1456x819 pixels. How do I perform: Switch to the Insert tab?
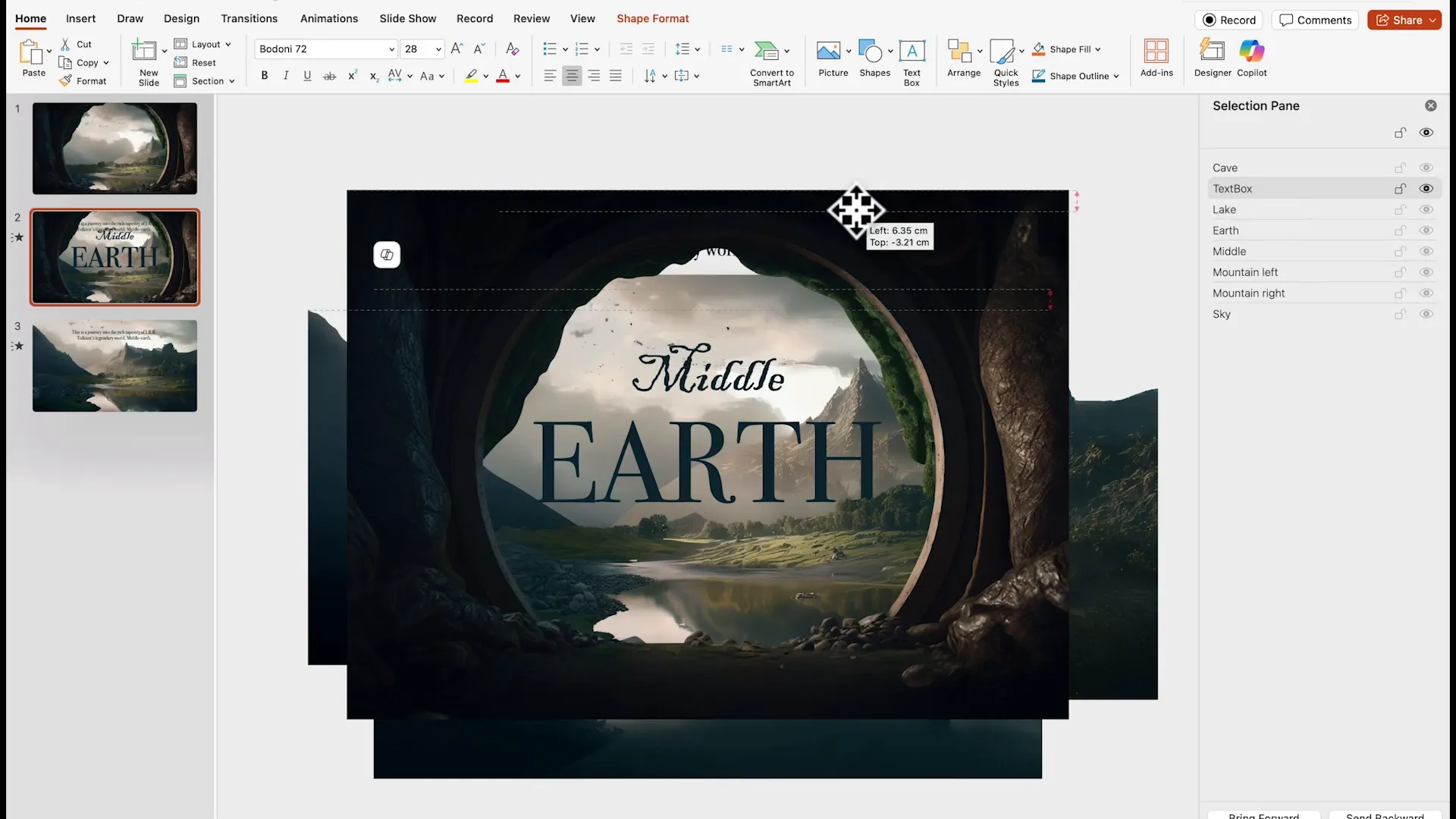click(80, 18)
